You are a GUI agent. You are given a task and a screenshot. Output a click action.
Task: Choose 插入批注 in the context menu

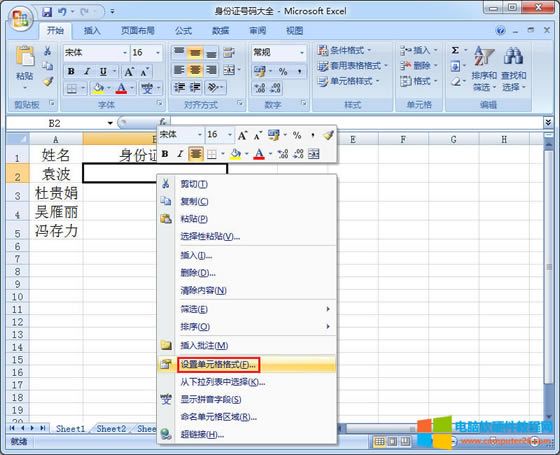[204, 345]
